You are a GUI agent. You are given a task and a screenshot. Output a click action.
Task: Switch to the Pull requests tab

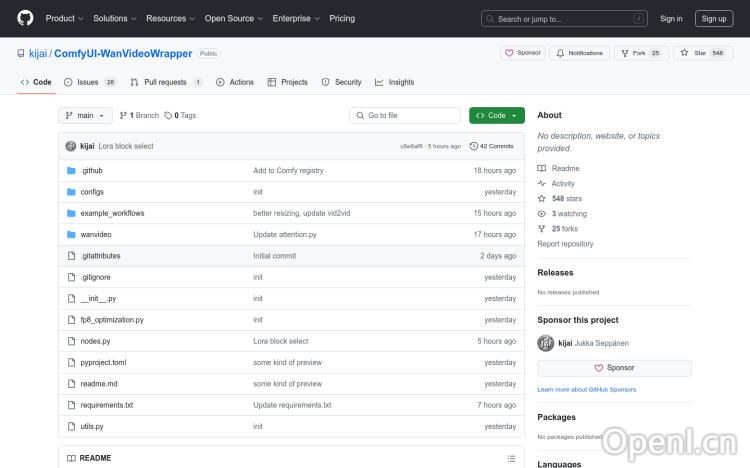[165, 82]
